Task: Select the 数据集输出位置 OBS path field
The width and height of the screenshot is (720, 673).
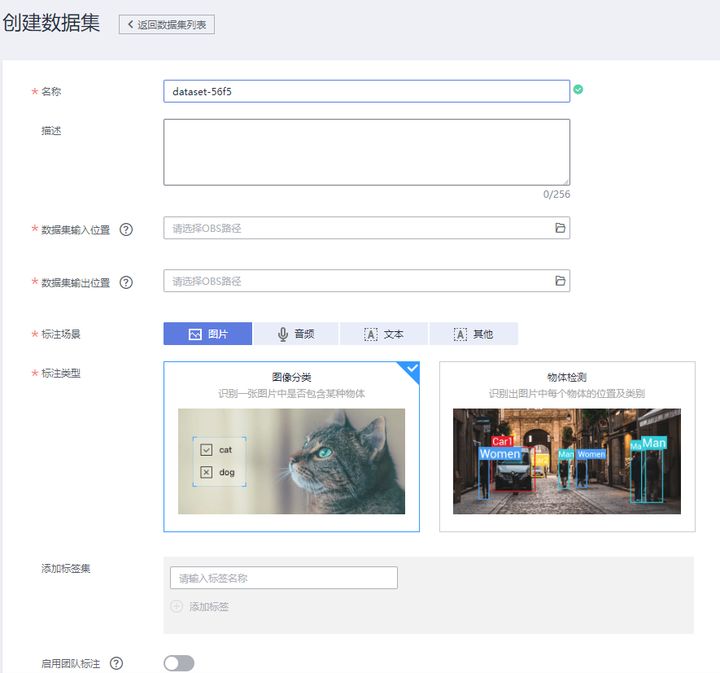Action: [366, 280]
